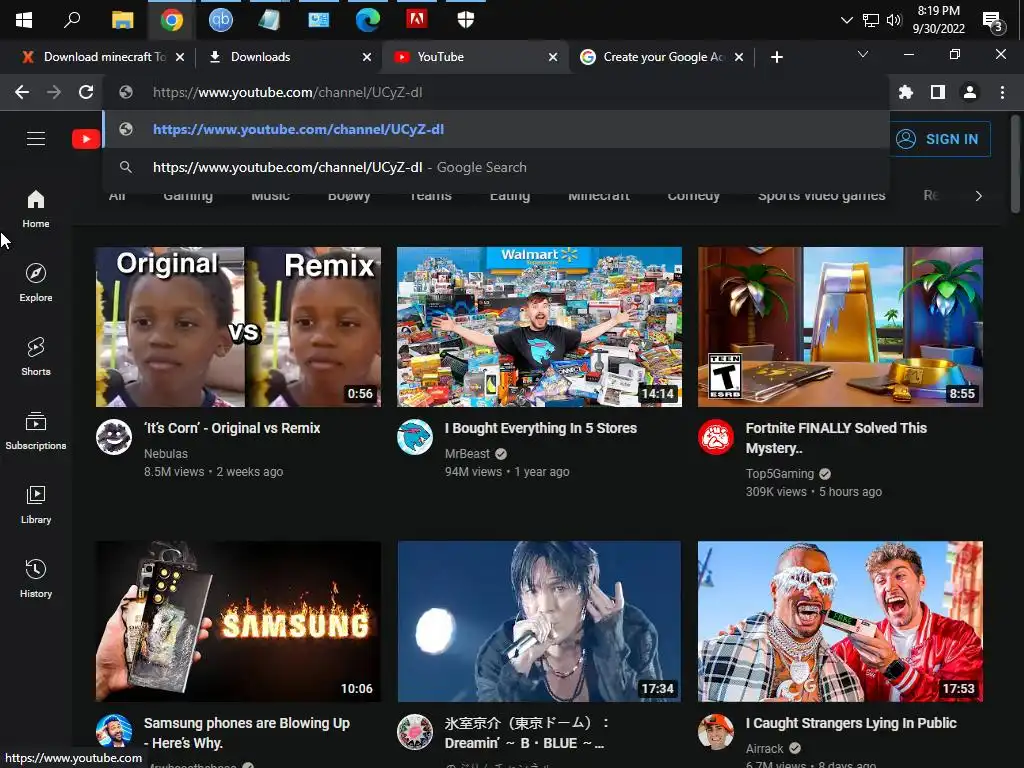Open Shorts in the sidebar

click(x=36, y=357)
